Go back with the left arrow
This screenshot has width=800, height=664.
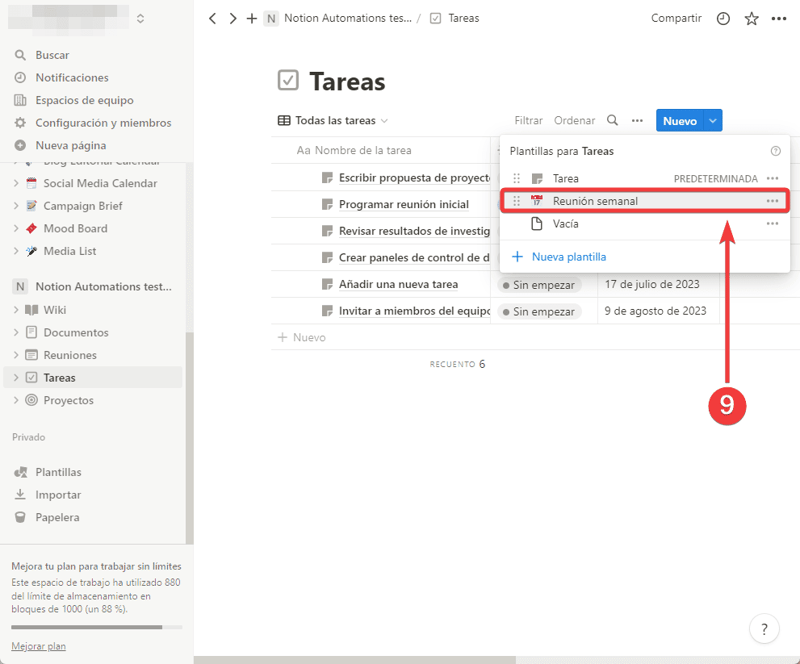(x=212, y=19)
